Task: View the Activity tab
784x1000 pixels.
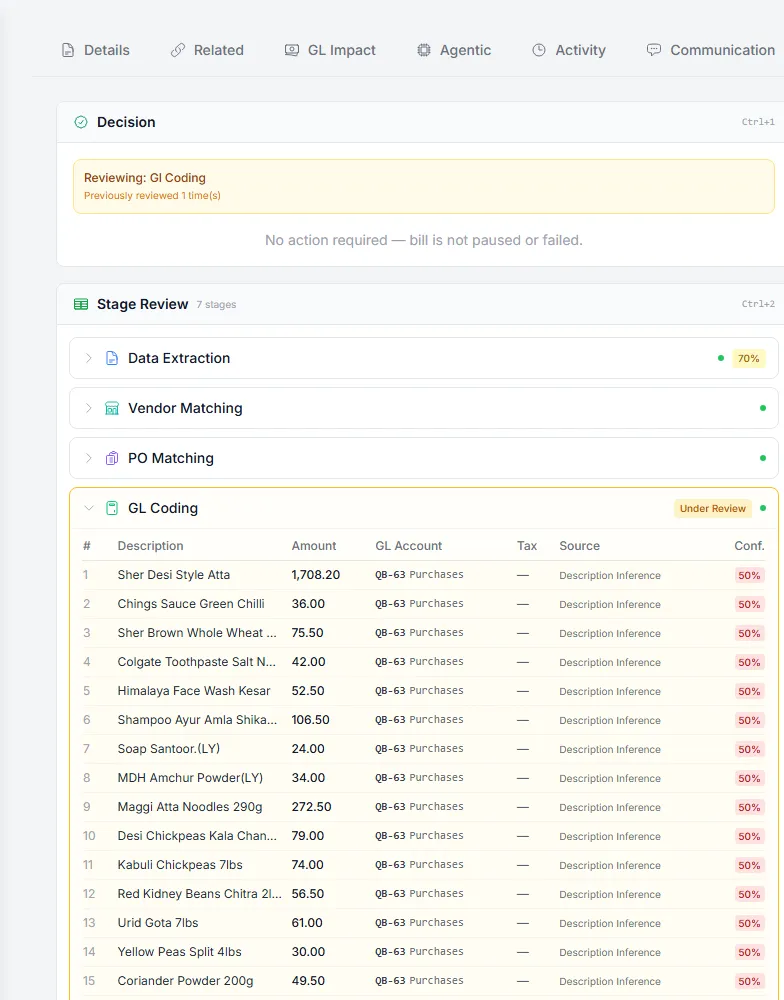Action: (568, 50)
